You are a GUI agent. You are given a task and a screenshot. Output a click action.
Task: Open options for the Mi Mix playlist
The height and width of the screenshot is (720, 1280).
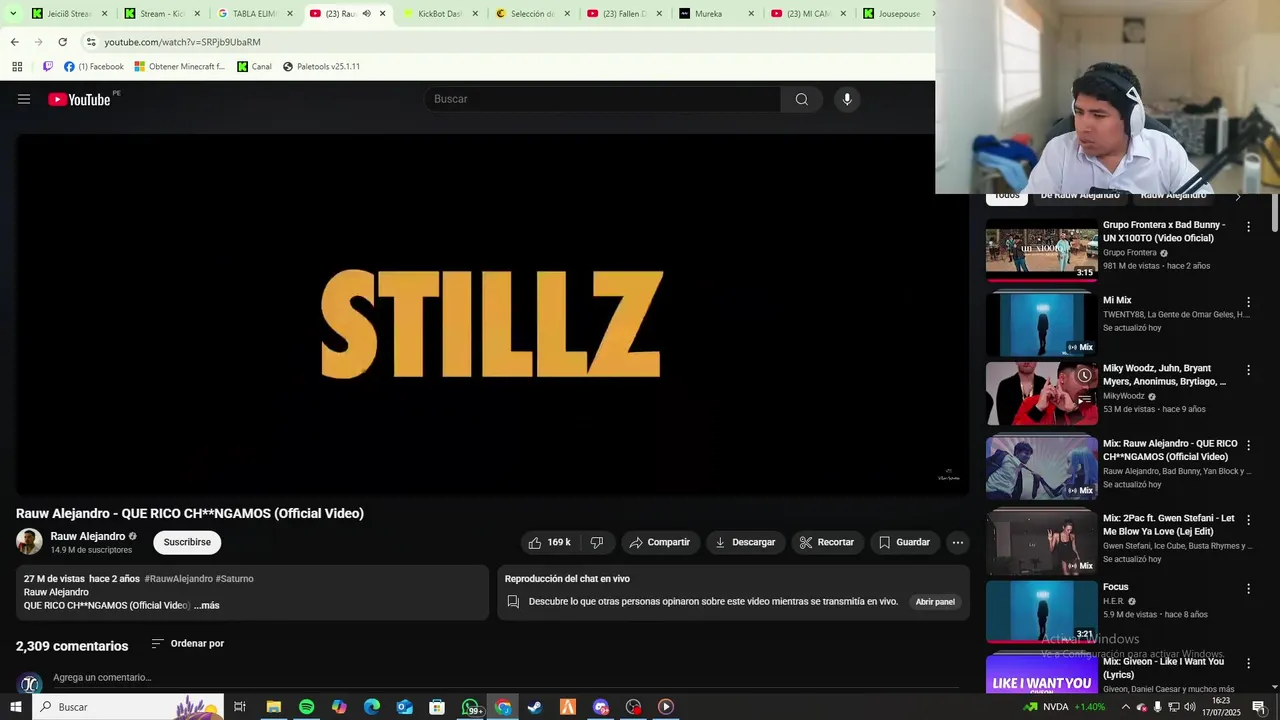click(x=1248, y=302)
